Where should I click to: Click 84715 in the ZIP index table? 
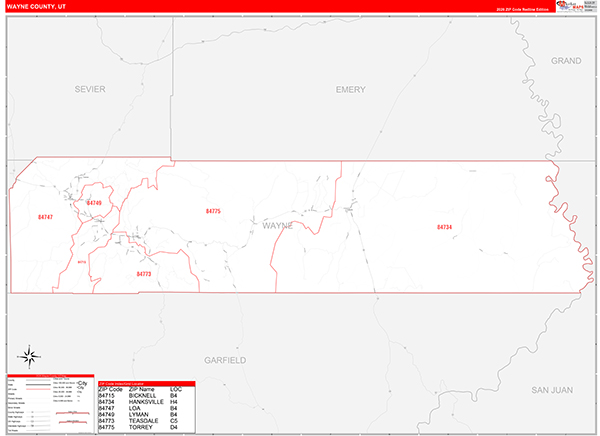pyautogui.click(x=106, y=395)
